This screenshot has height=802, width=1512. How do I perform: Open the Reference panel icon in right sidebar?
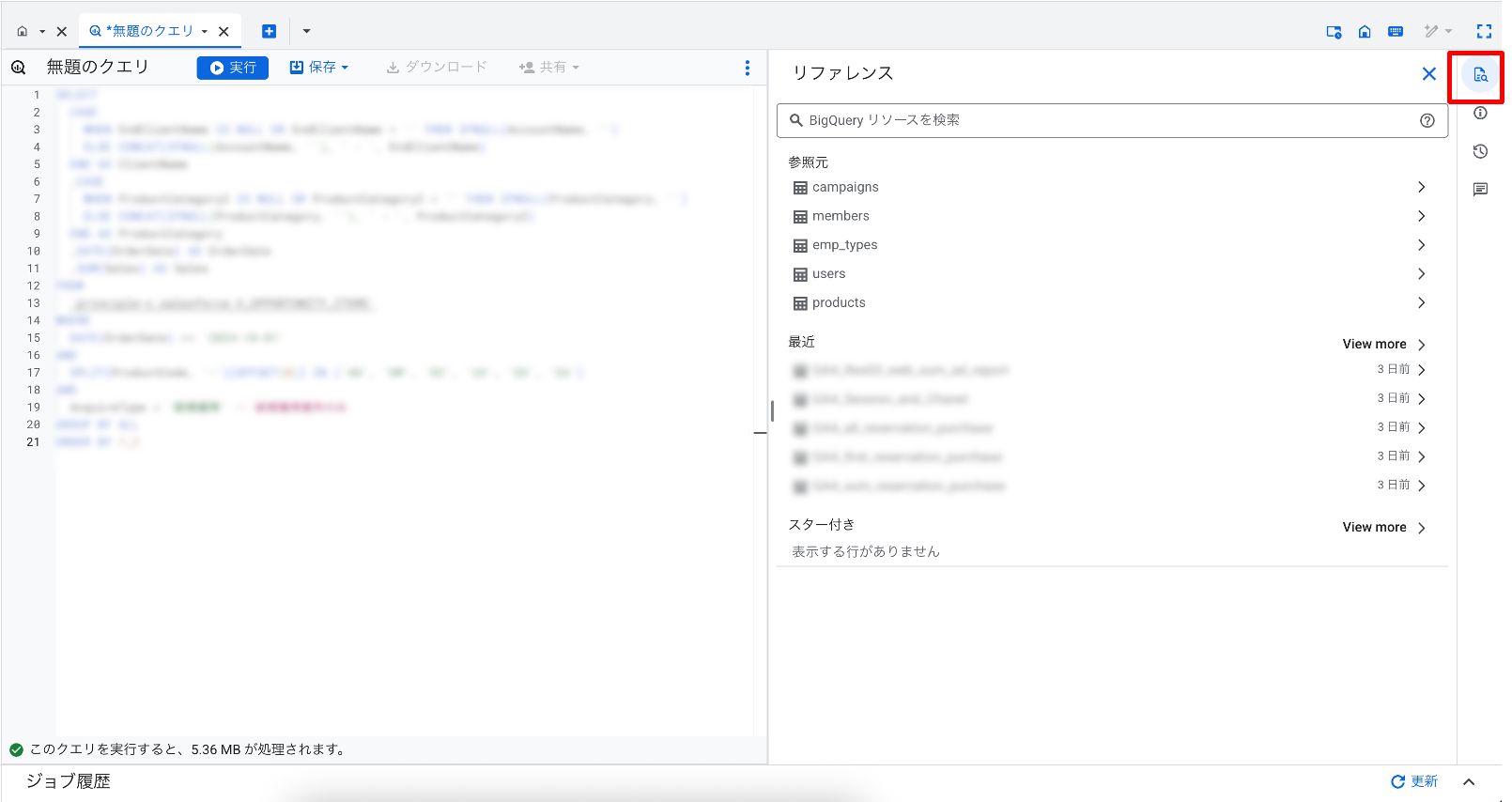[x=1480, y=75]
